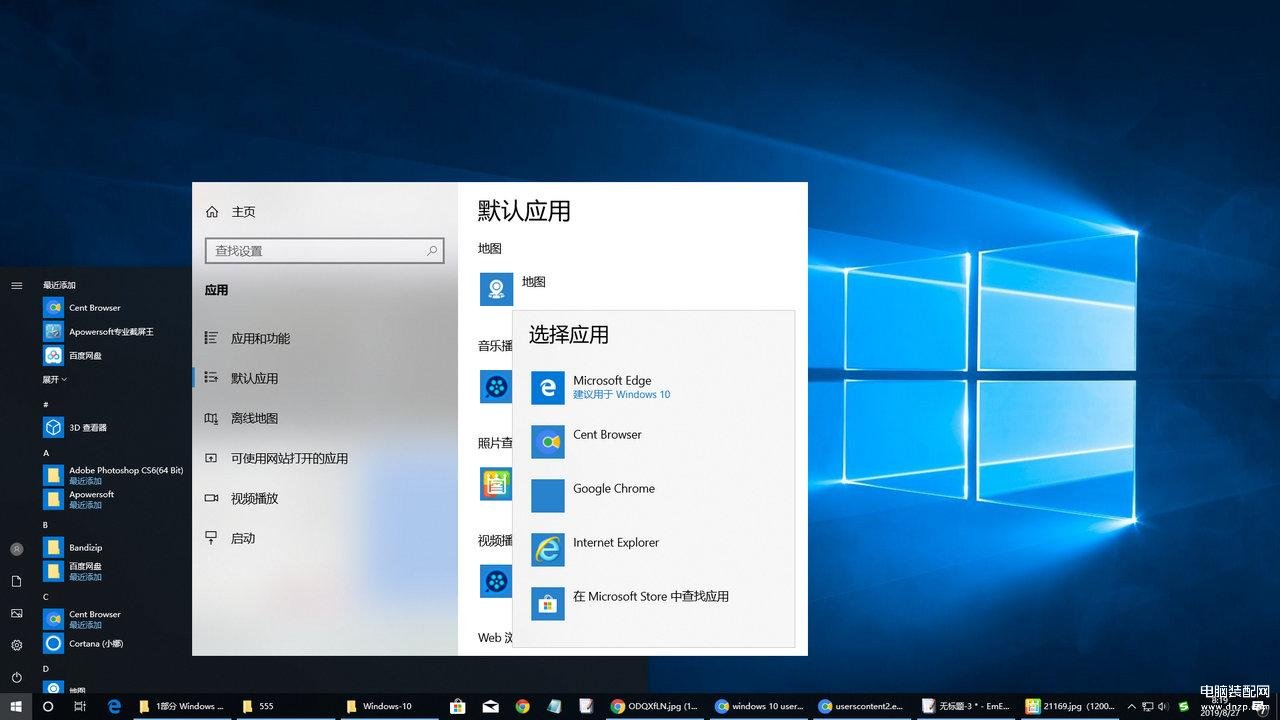Click the 地图 default app icon

tap(496, 289)
